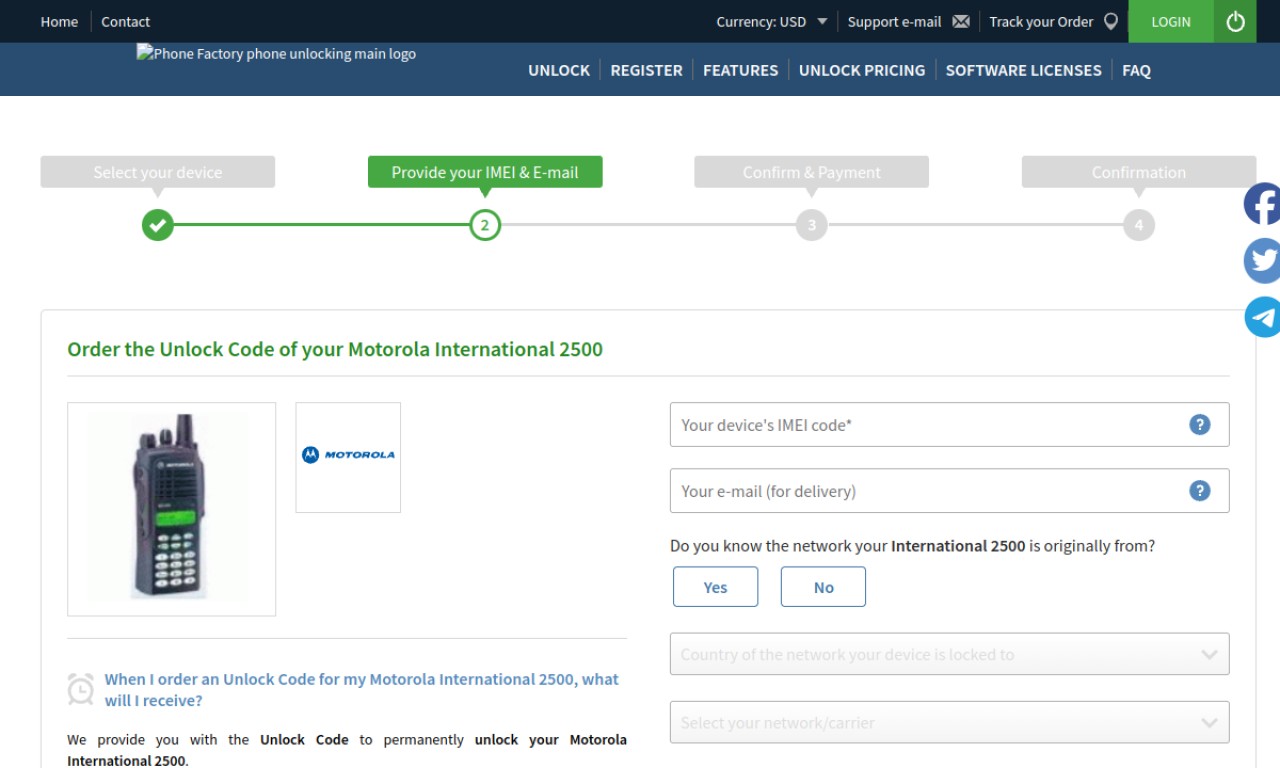The width and height of the screenshot is (1280, 768).
Task: Click the step 3 circle indicator
Action: coord(812,225)
